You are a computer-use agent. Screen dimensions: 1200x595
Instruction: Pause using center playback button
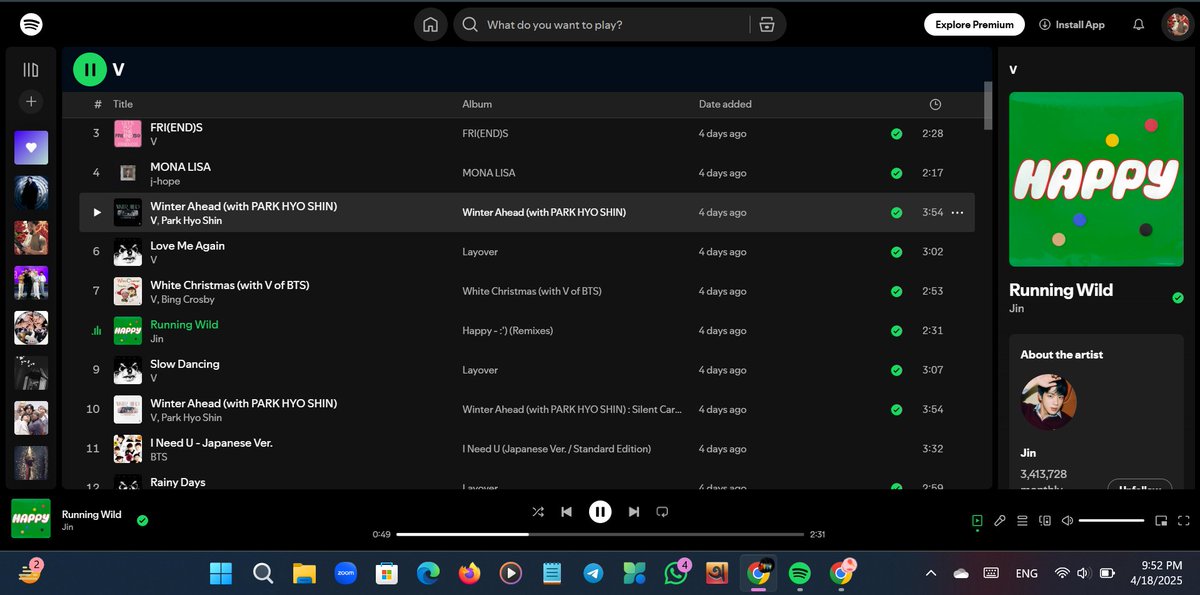(x=600, y=512)
